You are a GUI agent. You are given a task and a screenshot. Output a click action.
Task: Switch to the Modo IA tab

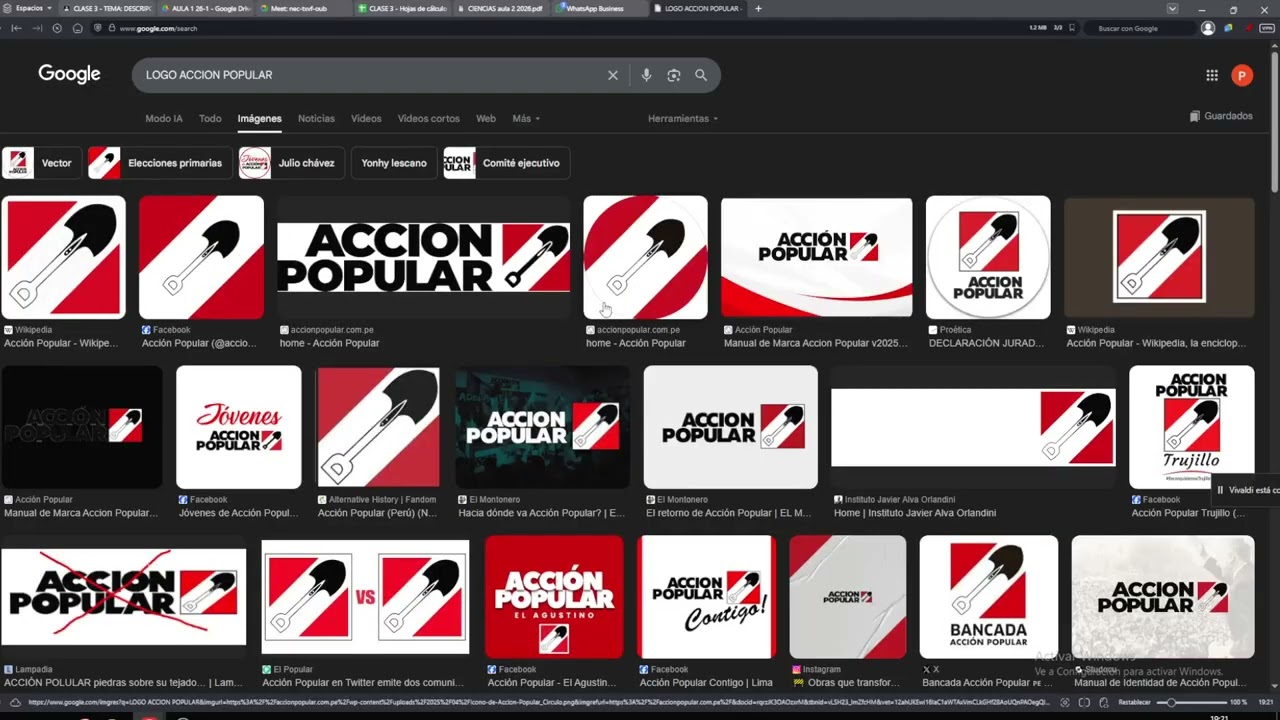[164, 118]
